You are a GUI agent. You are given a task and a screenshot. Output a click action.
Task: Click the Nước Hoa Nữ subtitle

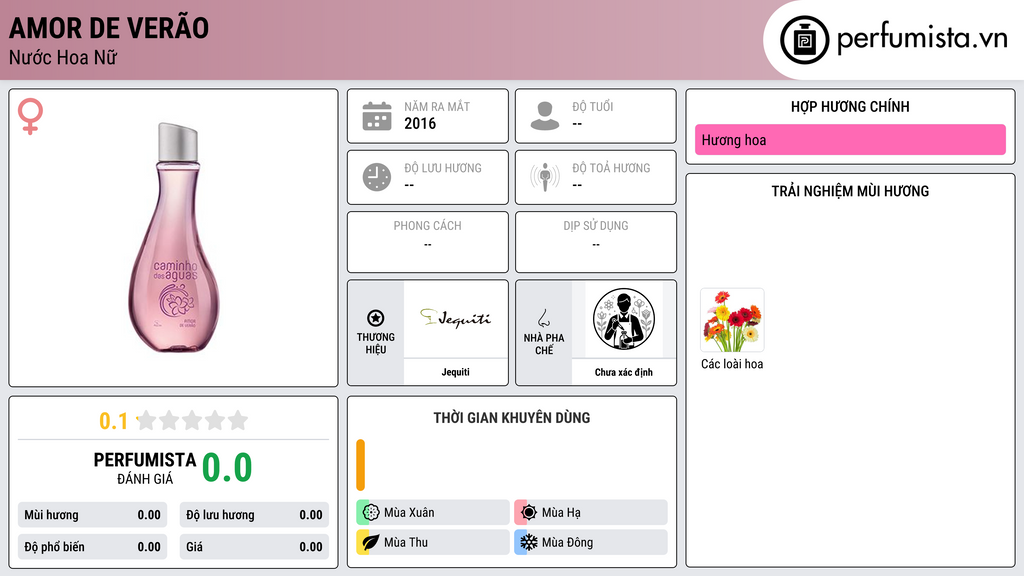(63, 57)
